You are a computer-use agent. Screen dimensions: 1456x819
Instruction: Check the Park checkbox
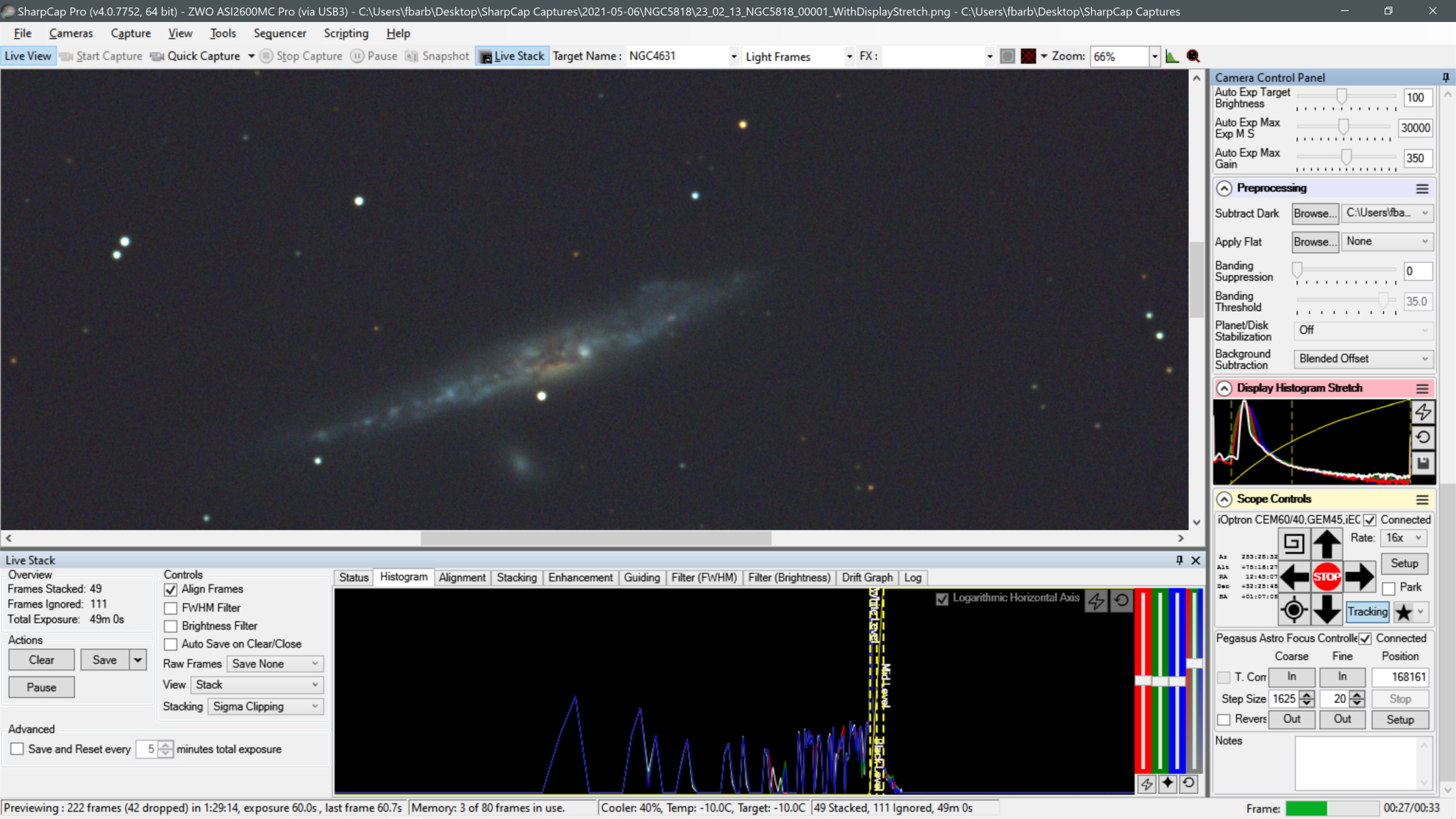pyautogui.click(x=1389, y=588)
